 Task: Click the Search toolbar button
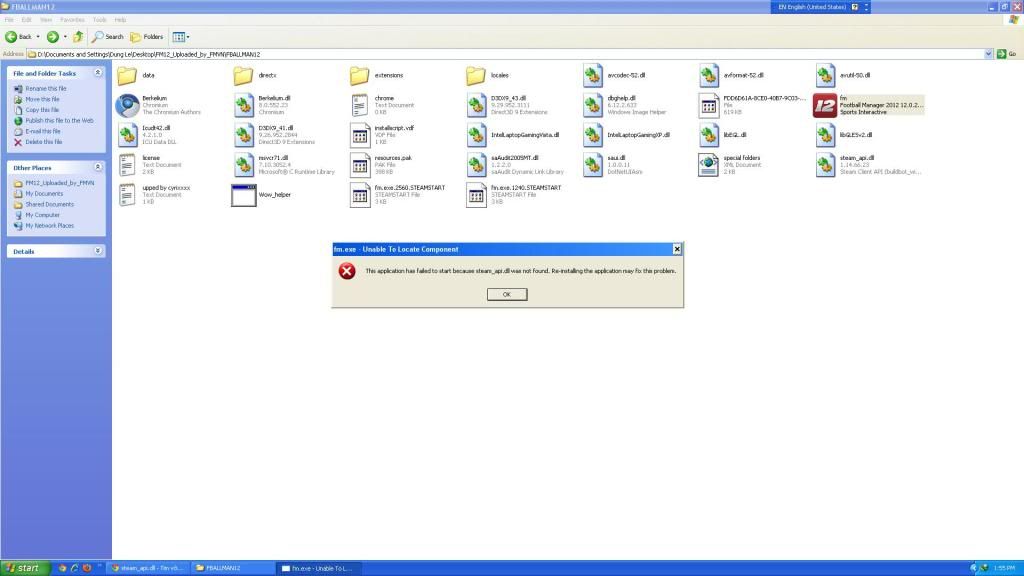point(108,37)
